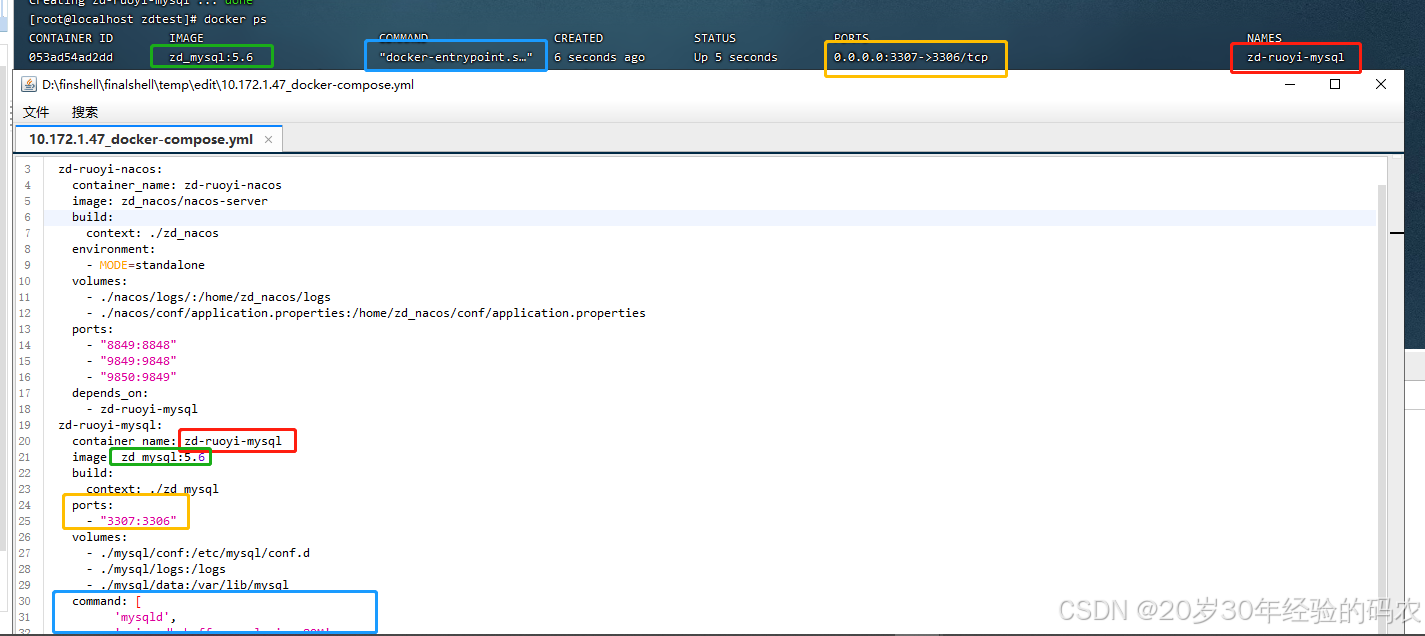Click the Java app icon in title bar

click(29, 85)
